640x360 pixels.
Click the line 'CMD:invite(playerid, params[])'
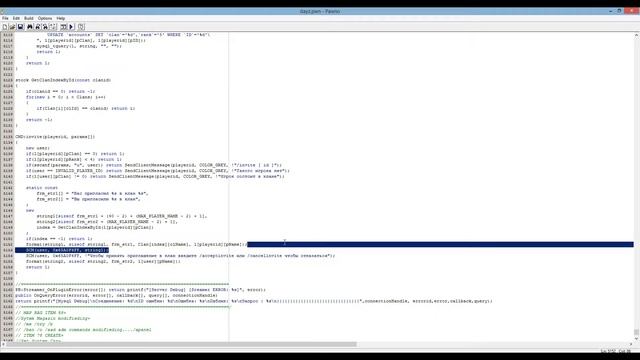click(x=55, y=137)
